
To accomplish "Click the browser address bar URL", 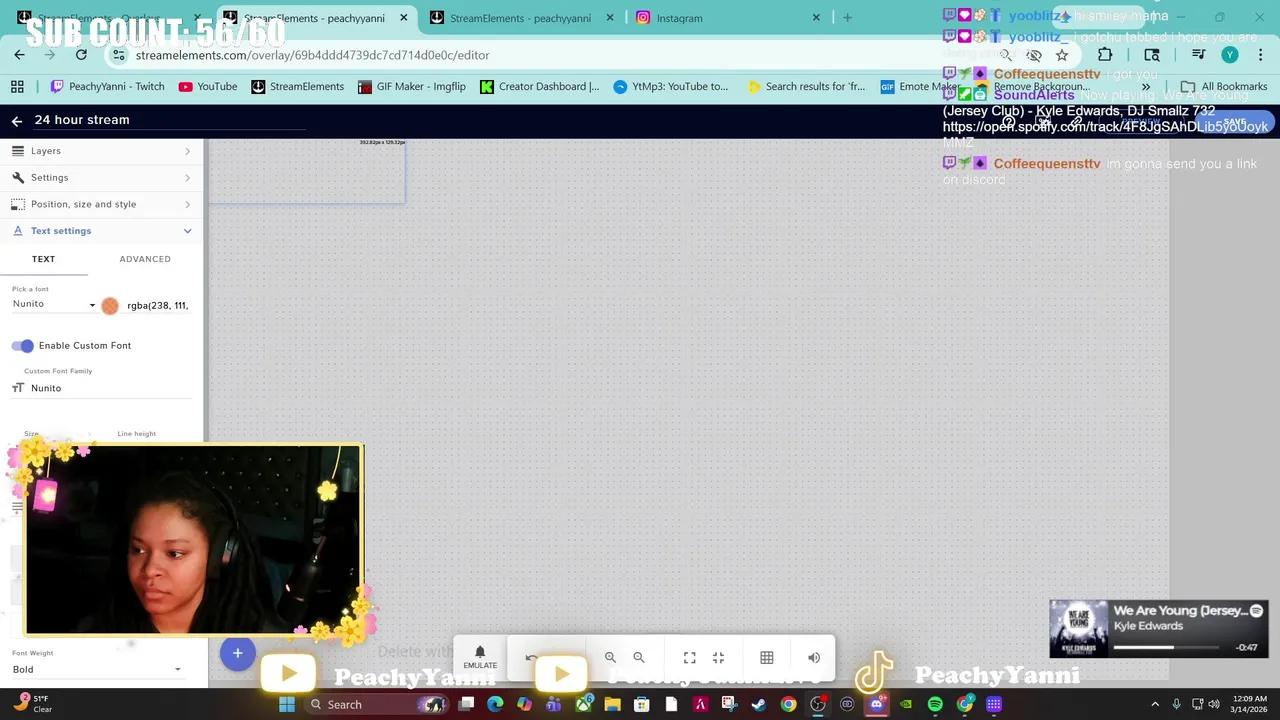I will pos(312,55).
